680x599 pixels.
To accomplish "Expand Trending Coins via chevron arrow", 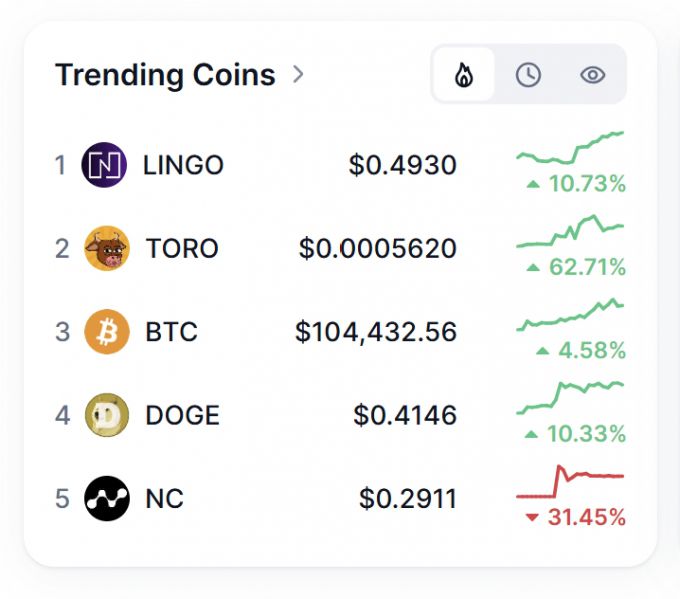I will 298,74.
